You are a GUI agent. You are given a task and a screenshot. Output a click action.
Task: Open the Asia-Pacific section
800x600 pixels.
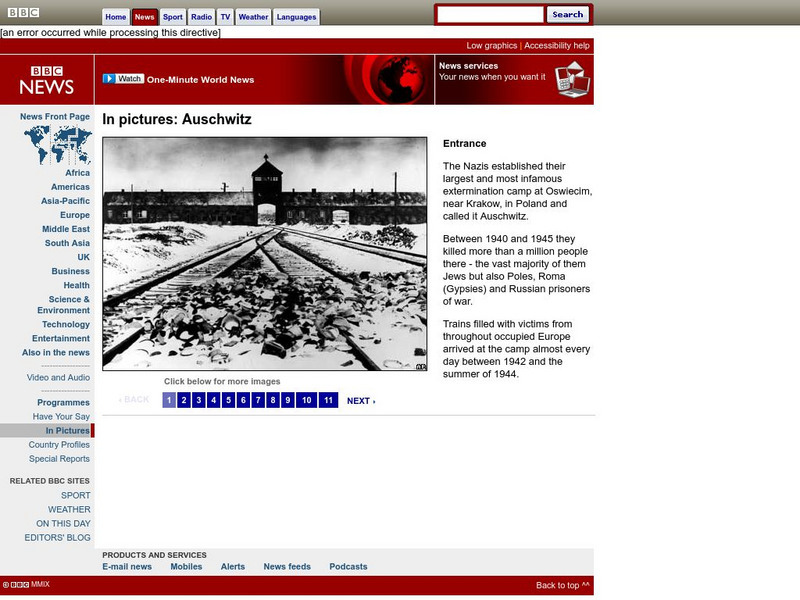point(65,201)
